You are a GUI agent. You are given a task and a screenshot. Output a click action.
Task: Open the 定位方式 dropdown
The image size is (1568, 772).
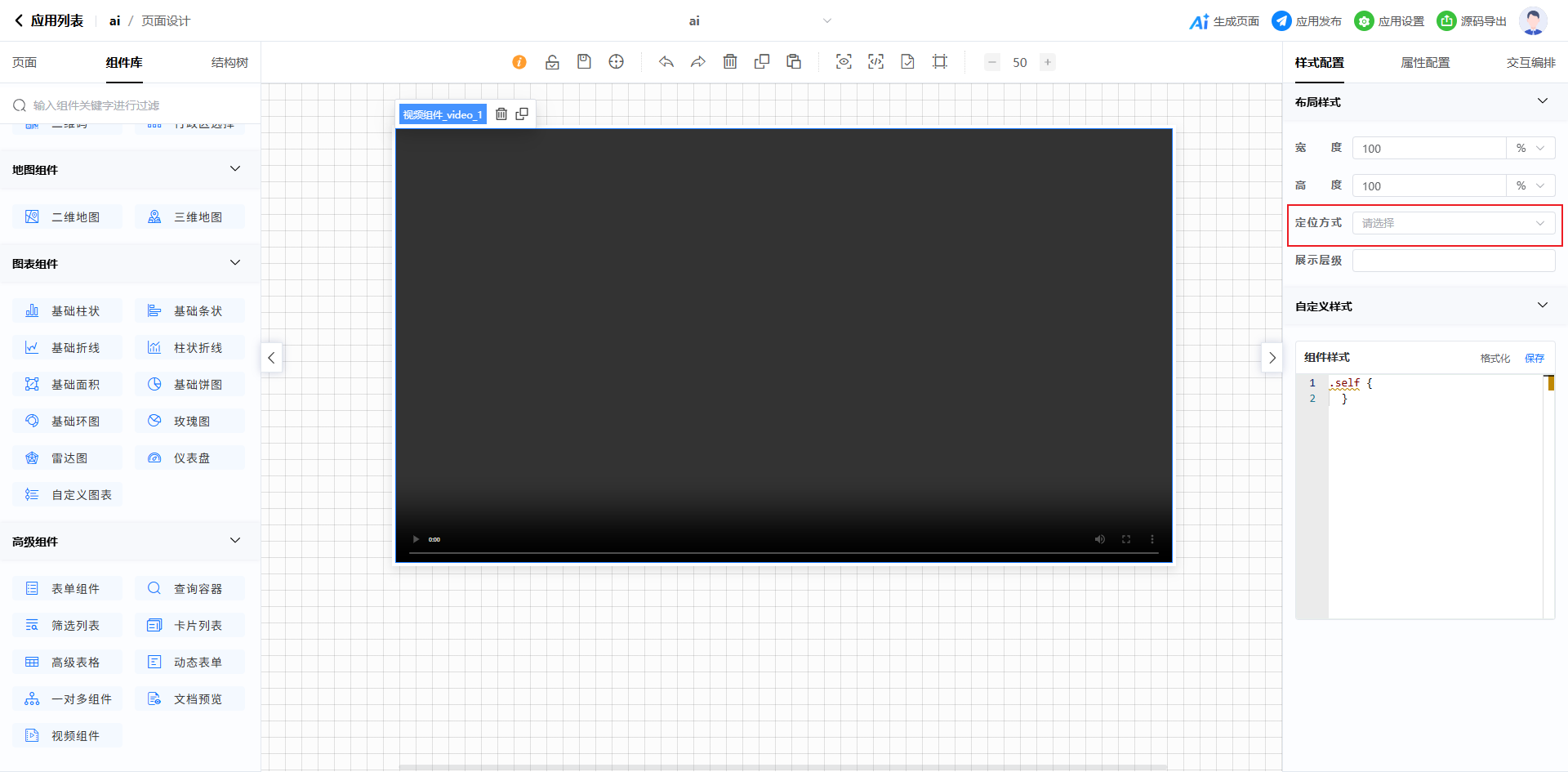click(1453, 223)
